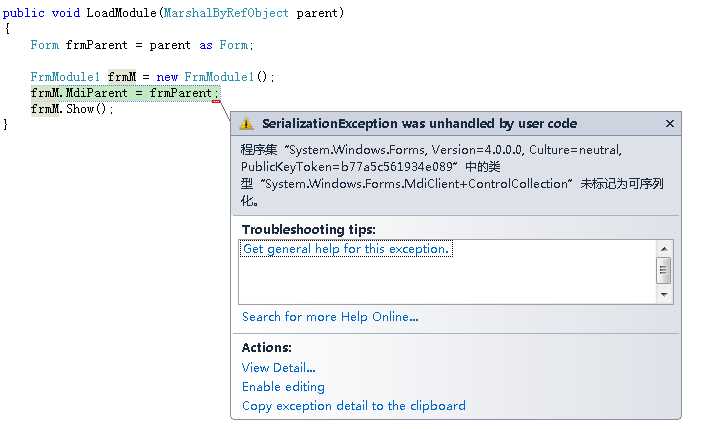
Task: Click down arrow of Troubleshooting tips scrollbar
Action: pyautogui.click(x=665, y=295)
